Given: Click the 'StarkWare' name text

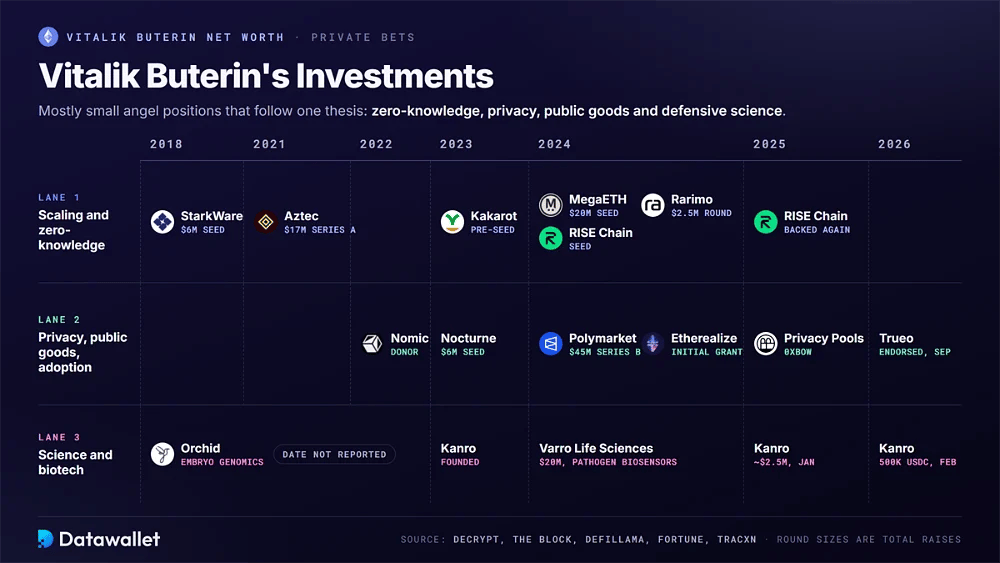Looking at the screenshot, I should pos(212,216).
